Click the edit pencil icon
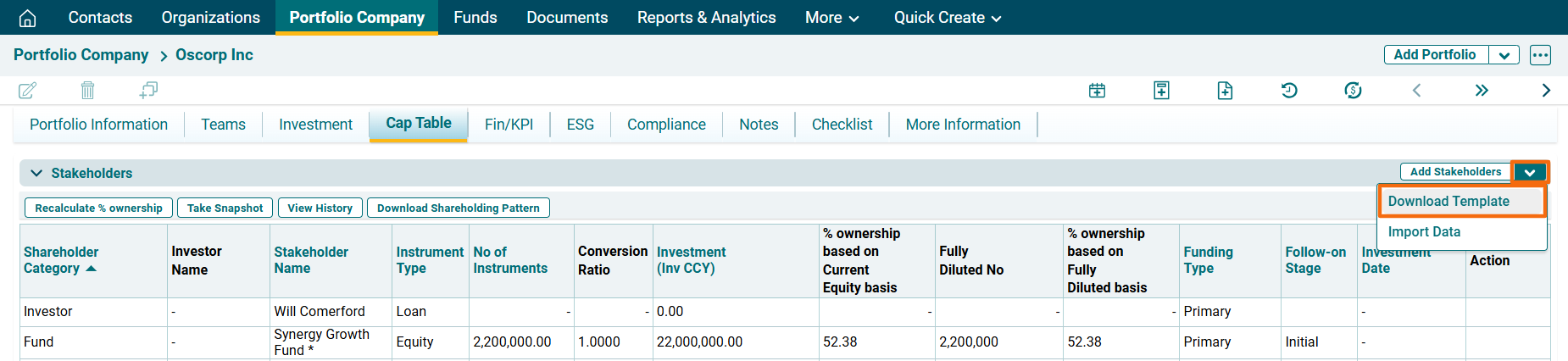1568x361 pixels. [x=27, y=90]
